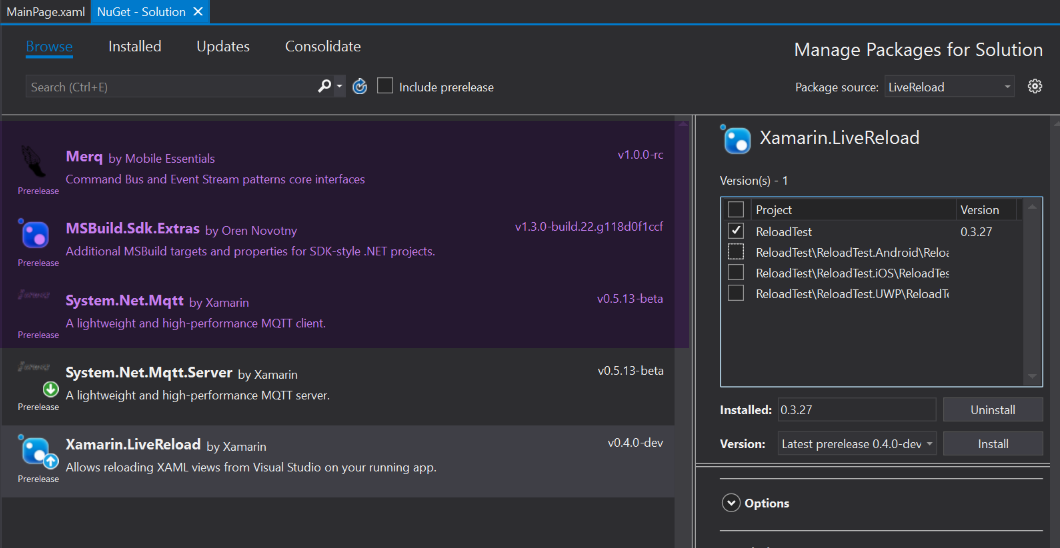Click 'by Oren Novotny' author text
This screenshot has height=548, width=1060.
click(x=251, y=231)
